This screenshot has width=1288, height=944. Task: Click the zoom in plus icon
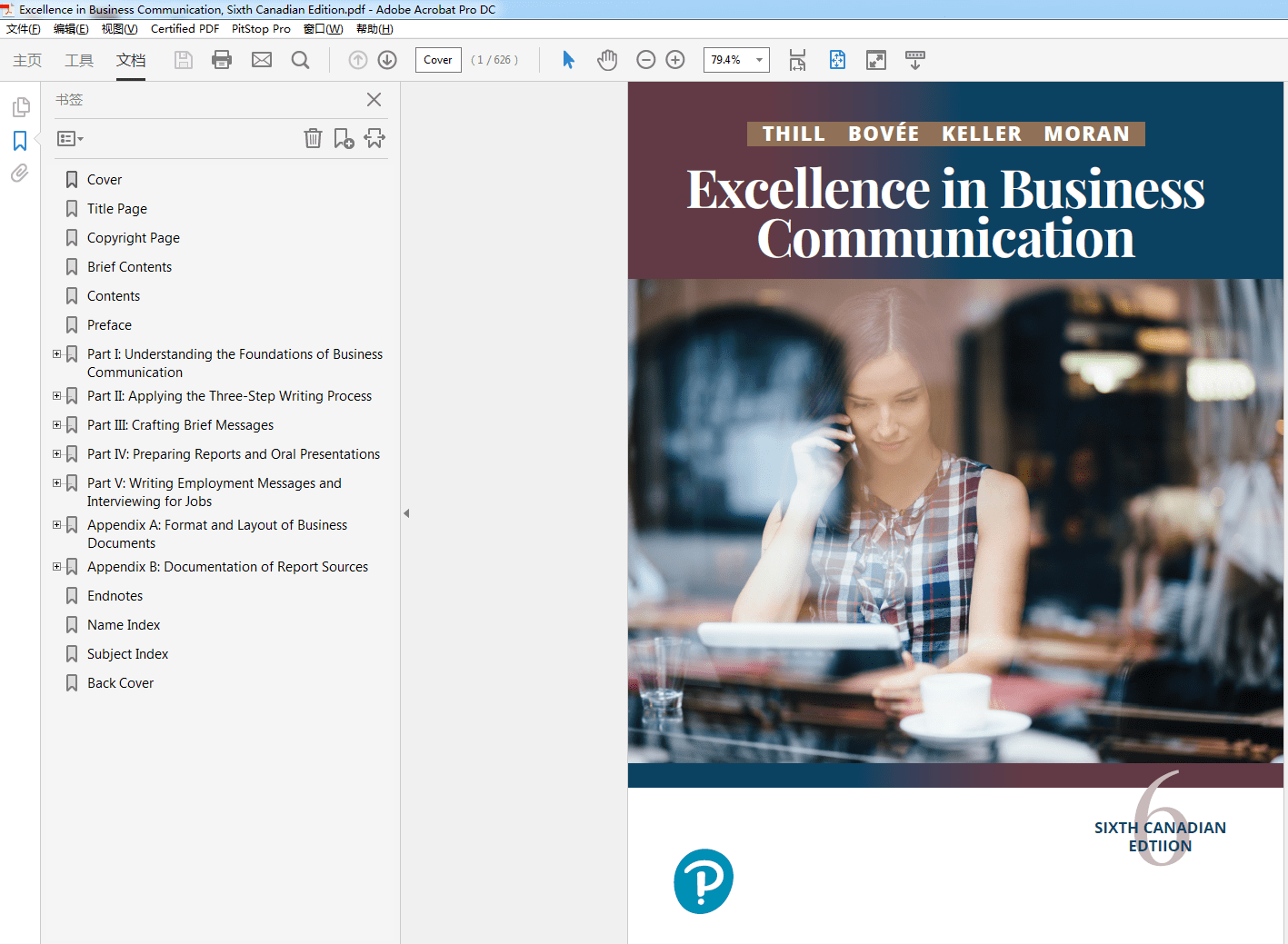(x=675, y=60)
